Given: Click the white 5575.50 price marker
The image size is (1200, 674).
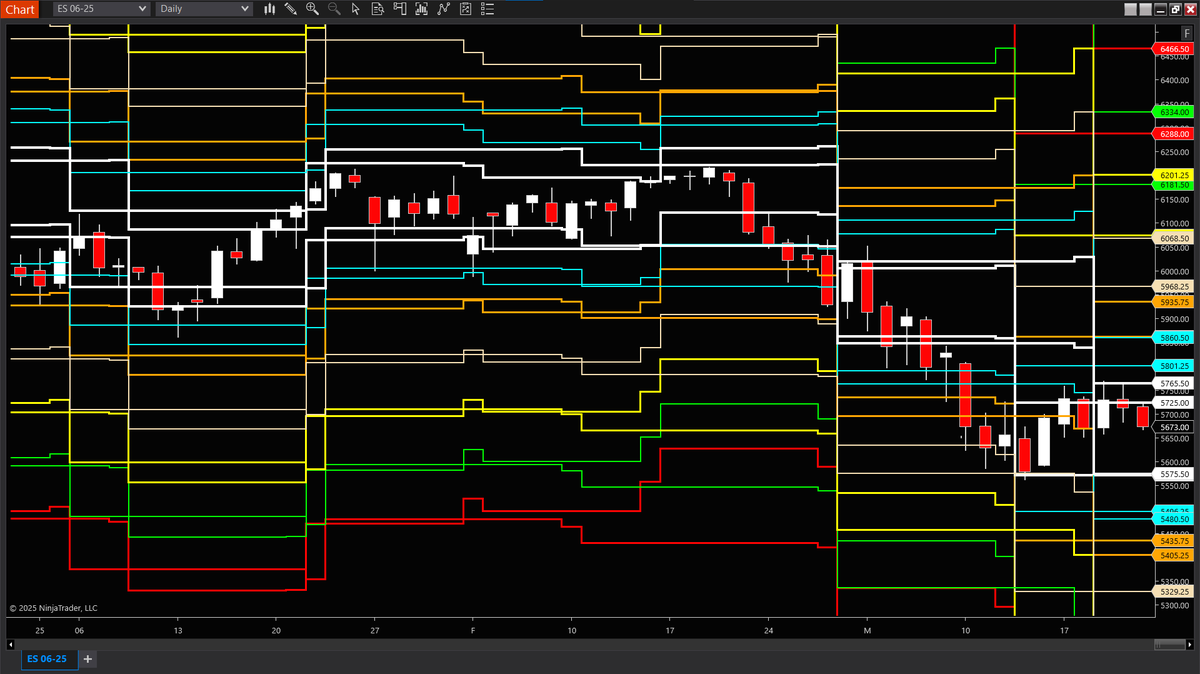Looking at the screenshot, I should click(x=1172, y=474).
